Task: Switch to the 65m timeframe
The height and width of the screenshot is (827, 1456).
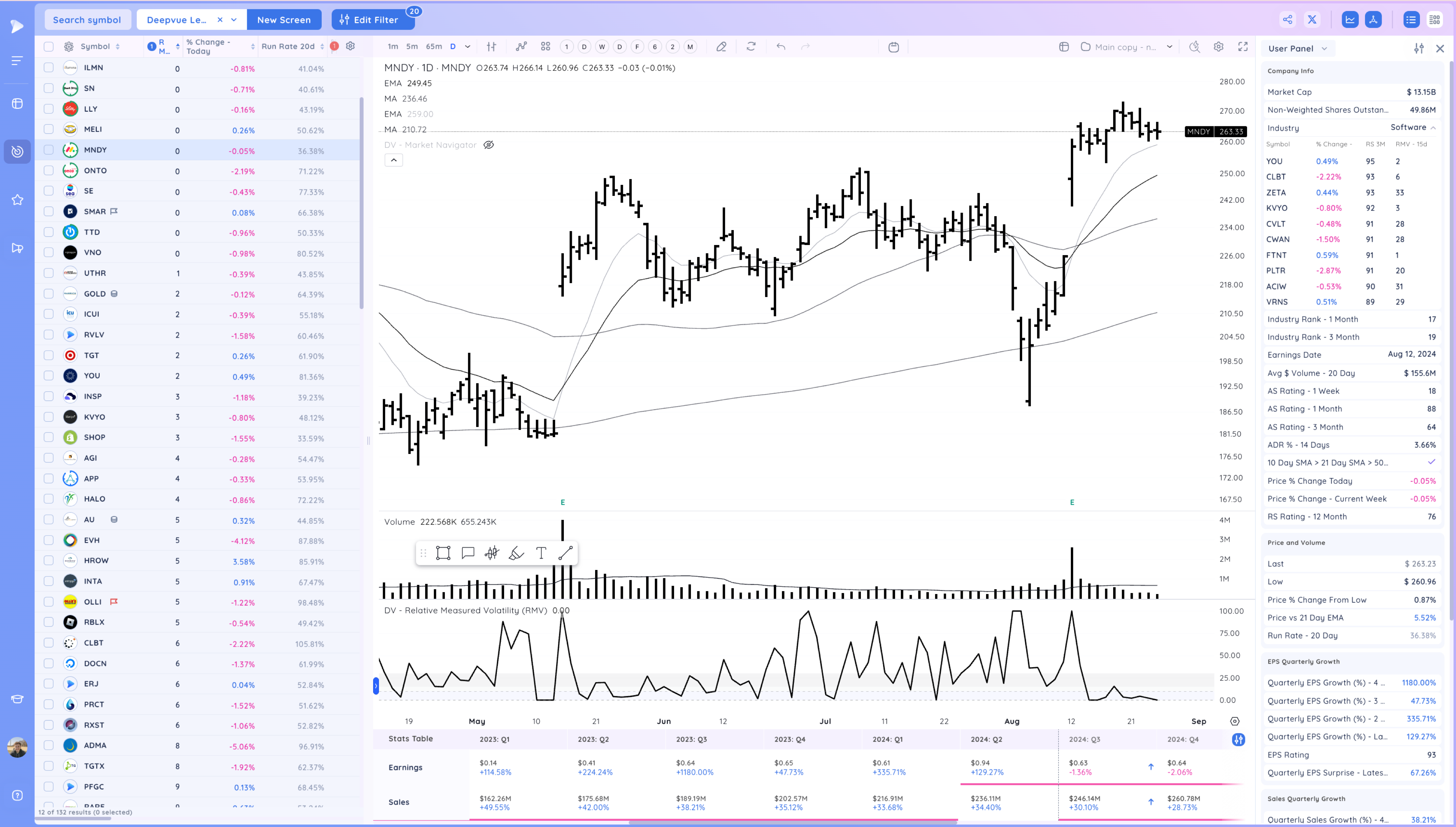Action: click(x=434, y=47)
